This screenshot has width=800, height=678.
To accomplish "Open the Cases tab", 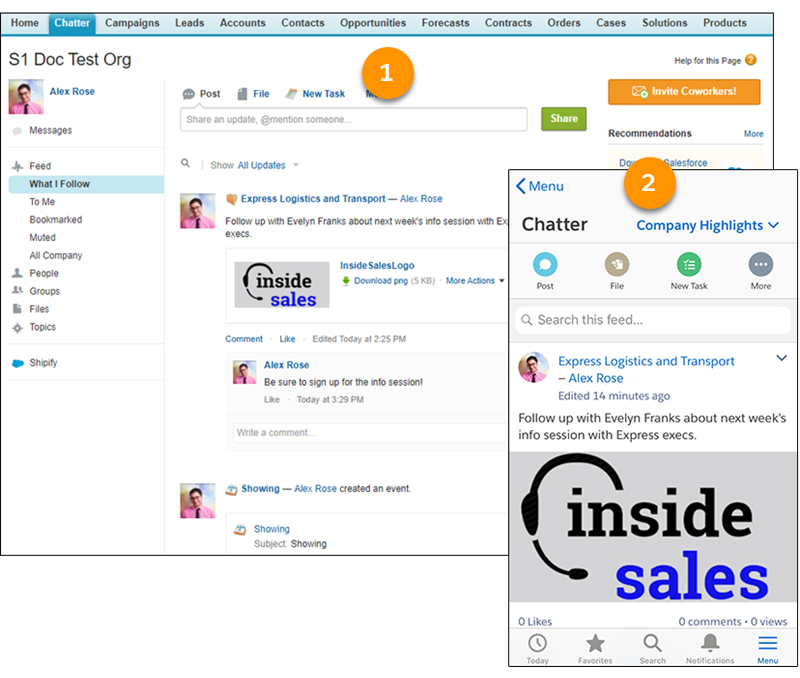I will point(611,23).
